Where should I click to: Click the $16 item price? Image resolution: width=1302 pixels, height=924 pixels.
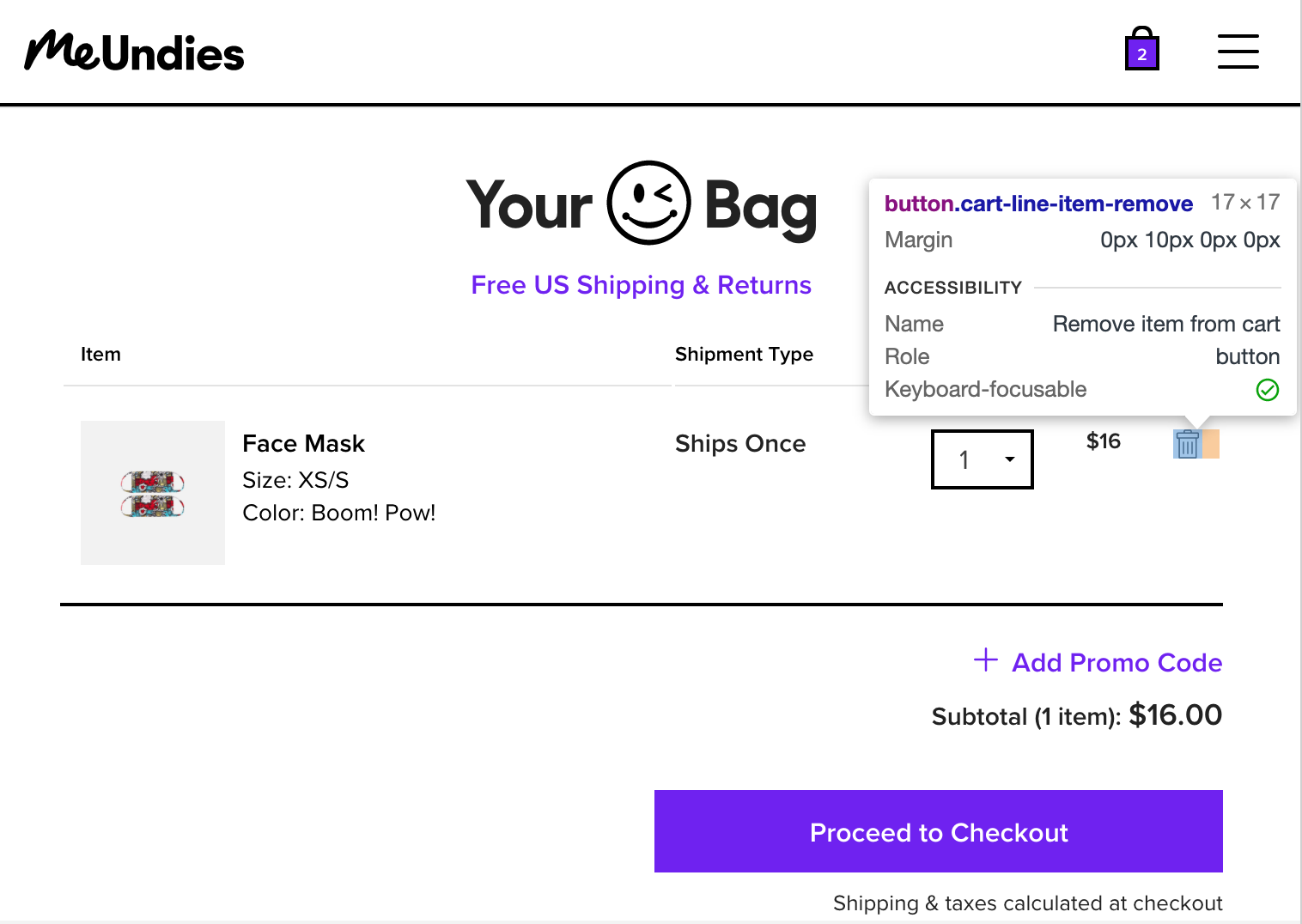pyautogui.click(x=1104, y=441)
